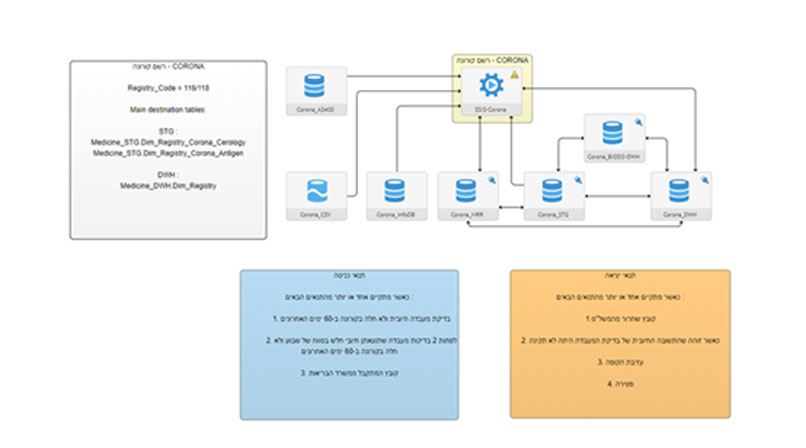This screenshot has width=806, height=448.
Task: Click the Corona_AS400 node label
Action: [x=316, y=107]
